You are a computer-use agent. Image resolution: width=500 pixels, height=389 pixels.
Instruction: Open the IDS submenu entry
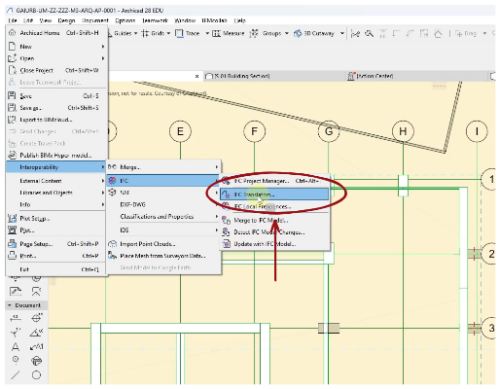pos(163,230)
